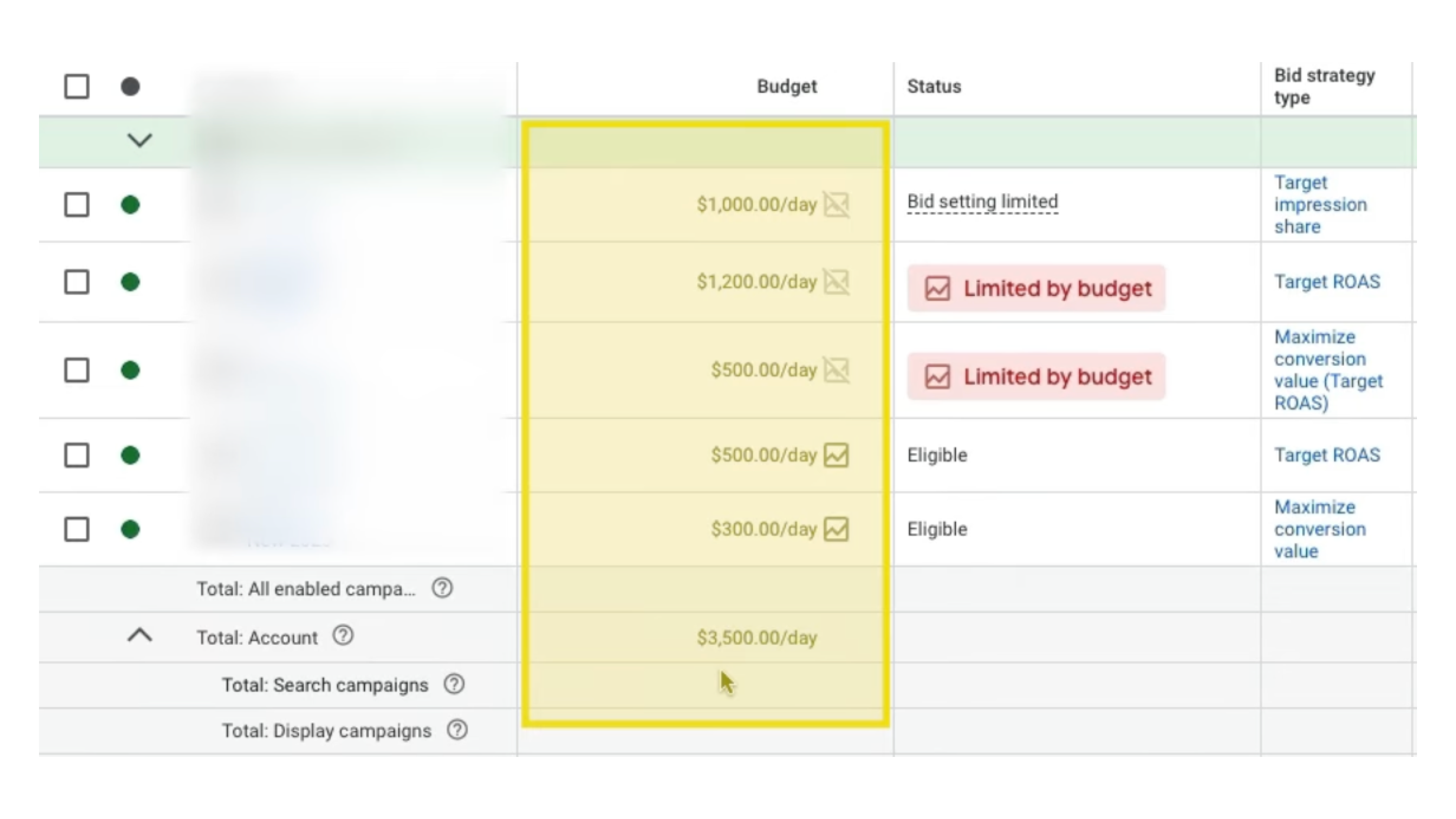The image size is (1456, 819).
Task: Click help icon beside Total: All enabled campaigns
Action: 442,588
